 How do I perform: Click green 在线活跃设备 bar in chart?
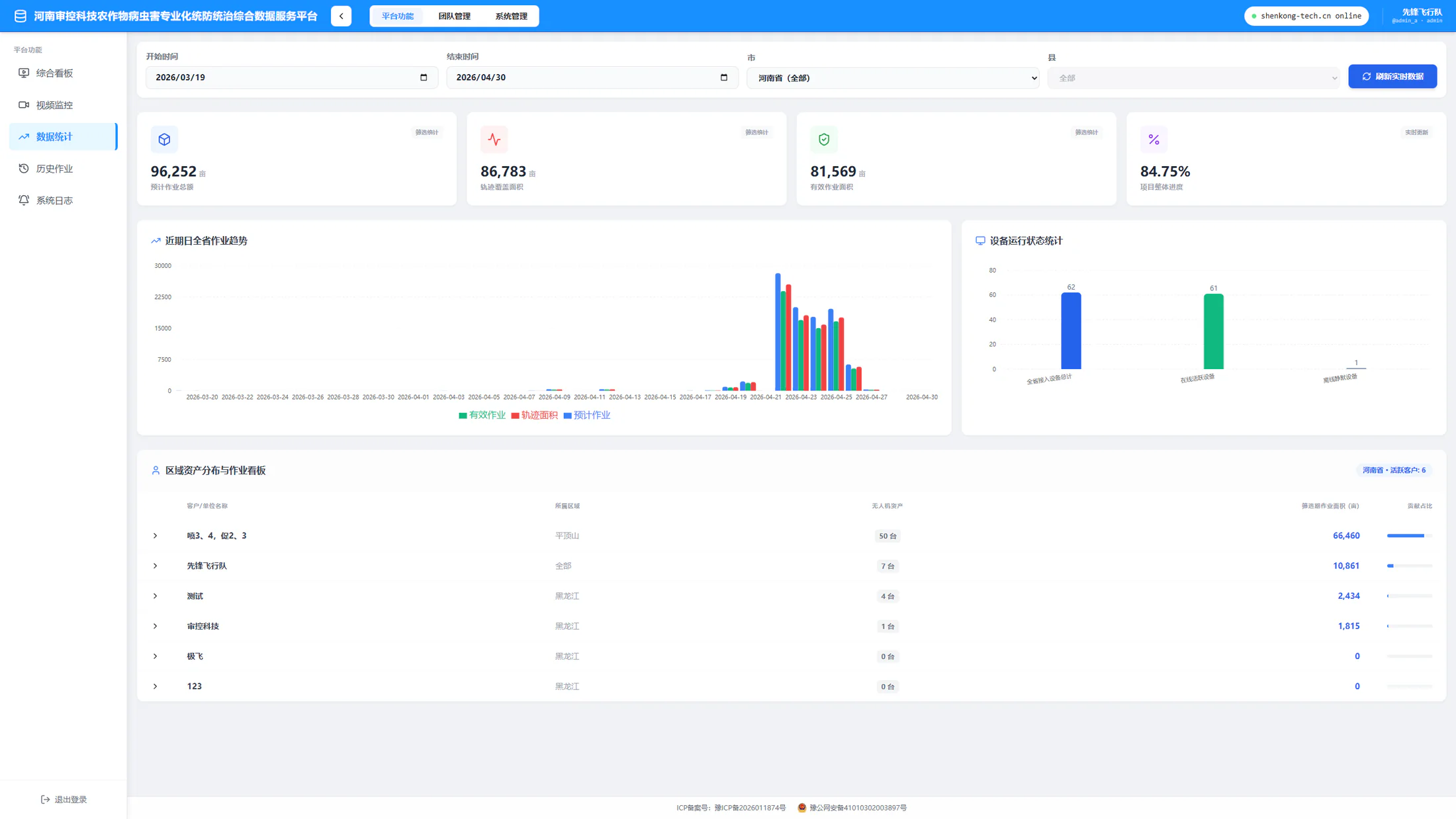pyautogui.click(x=1213, y=331)
